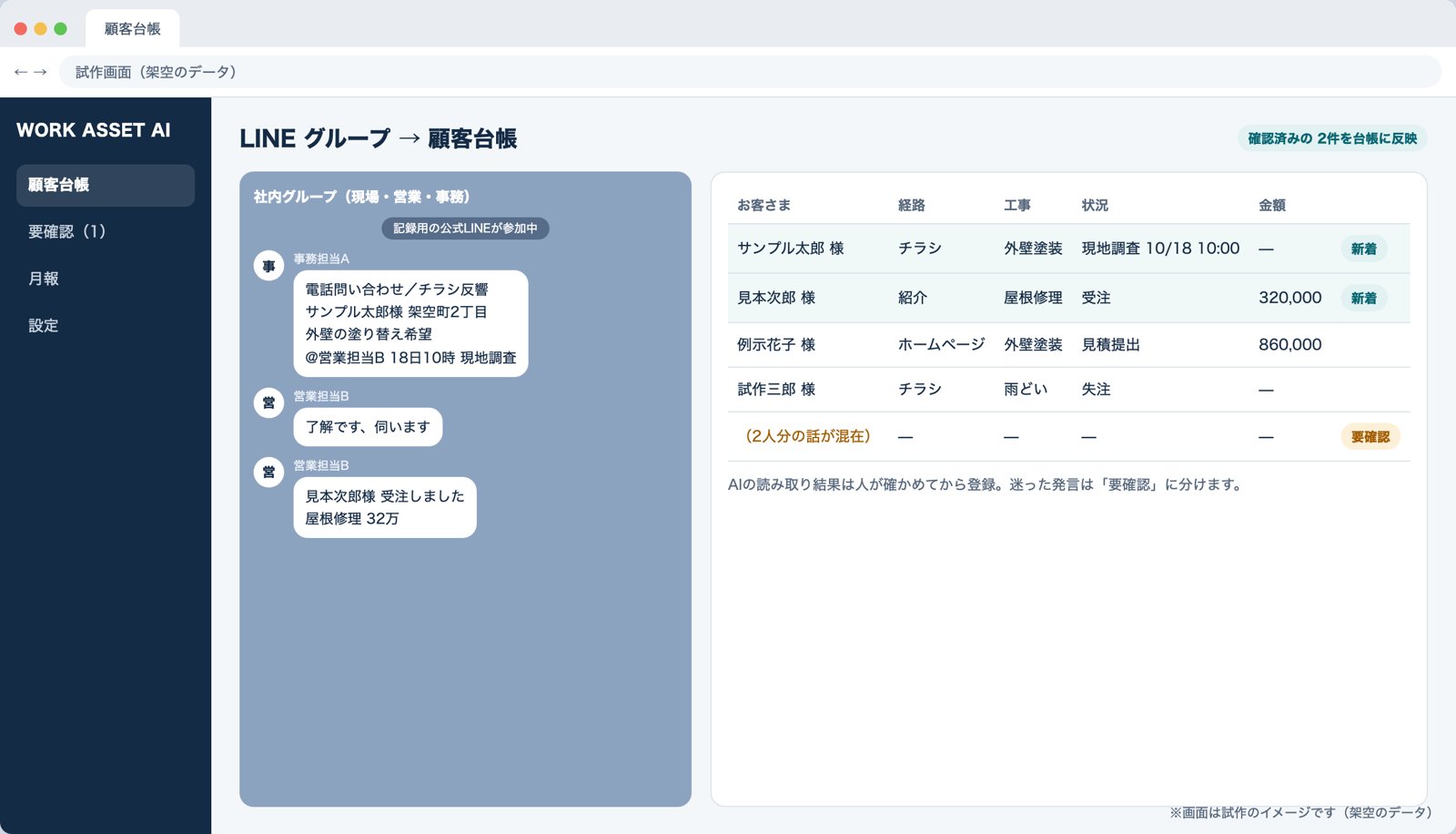Click the お客さま column header
The height and width of the screenshot is (834, 1456).
pos(763,206)
